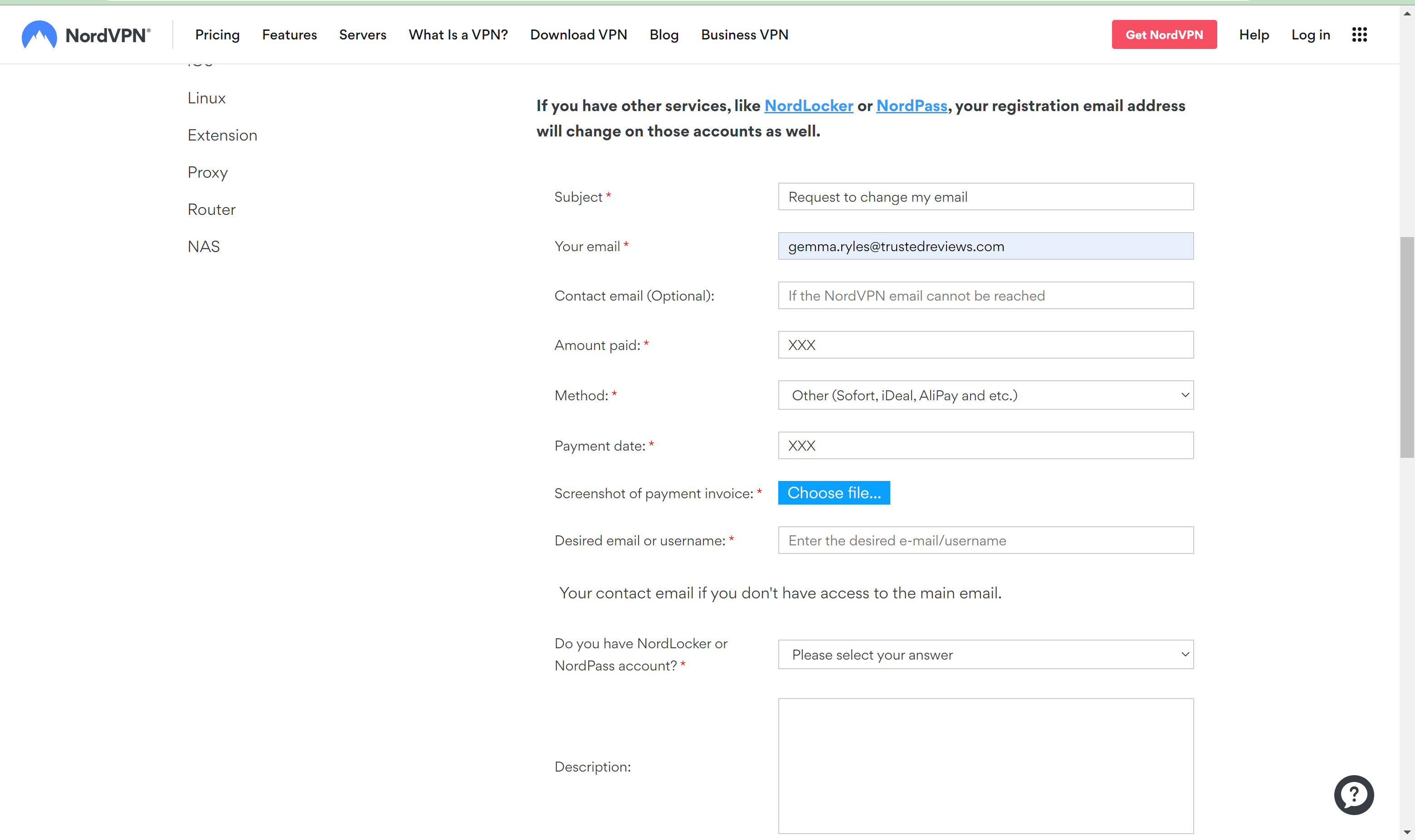This screenshot has width=1415, height=840.
Task: Click the Choose file... button
Action: point(834,493)
